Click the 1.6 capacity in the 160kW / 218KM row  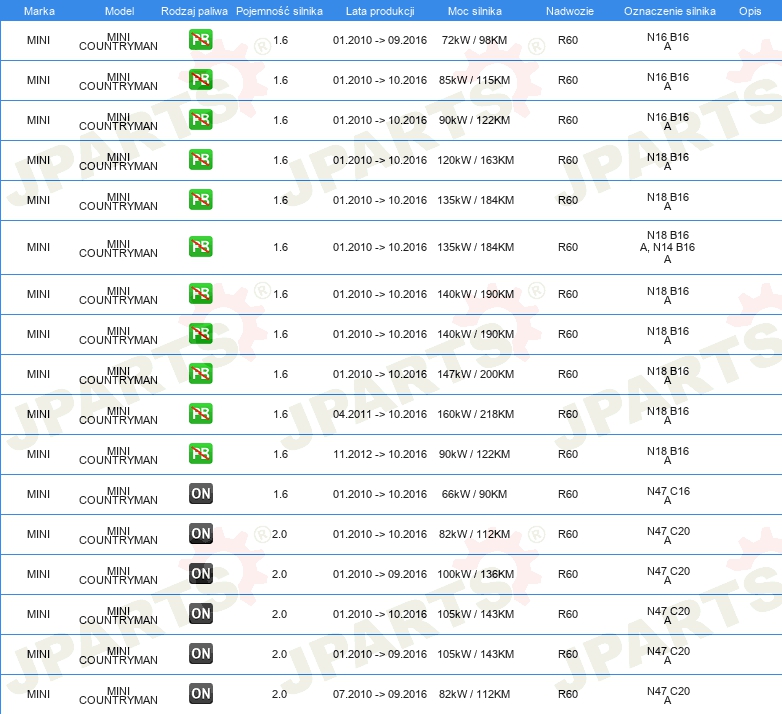(280, 414)
